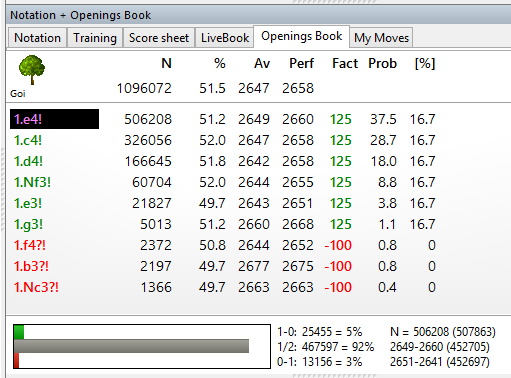The height and width of the screenshot is (378, 511).
Task: Sort by the Prob column header
Action: pyautogui.click(x=383, y=63)
